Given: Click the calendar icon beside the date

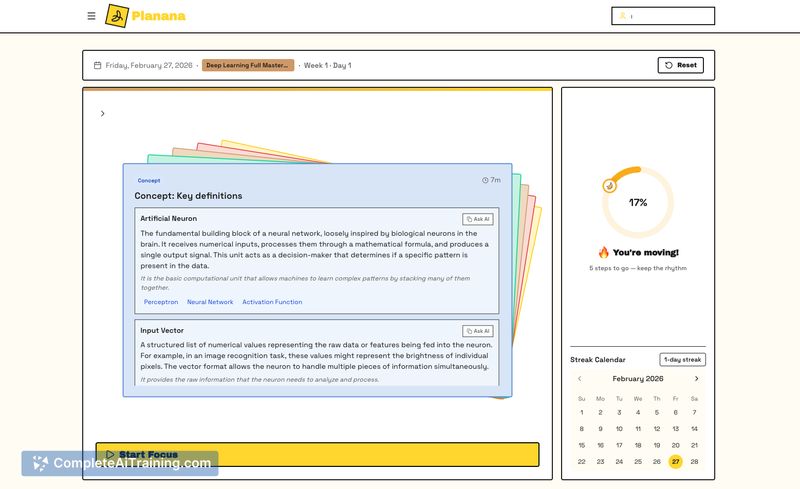Looking at the screenshot, I should pyautogui.click(x=97, y=65).
